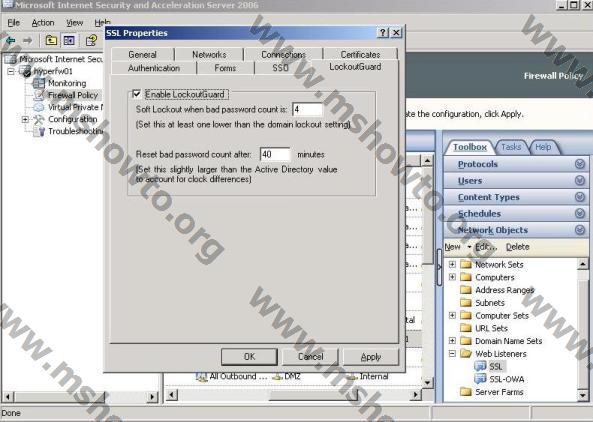Toggle the Enable LockoutGuard checkbox
The image size is (593, 422).
(136, 94)
